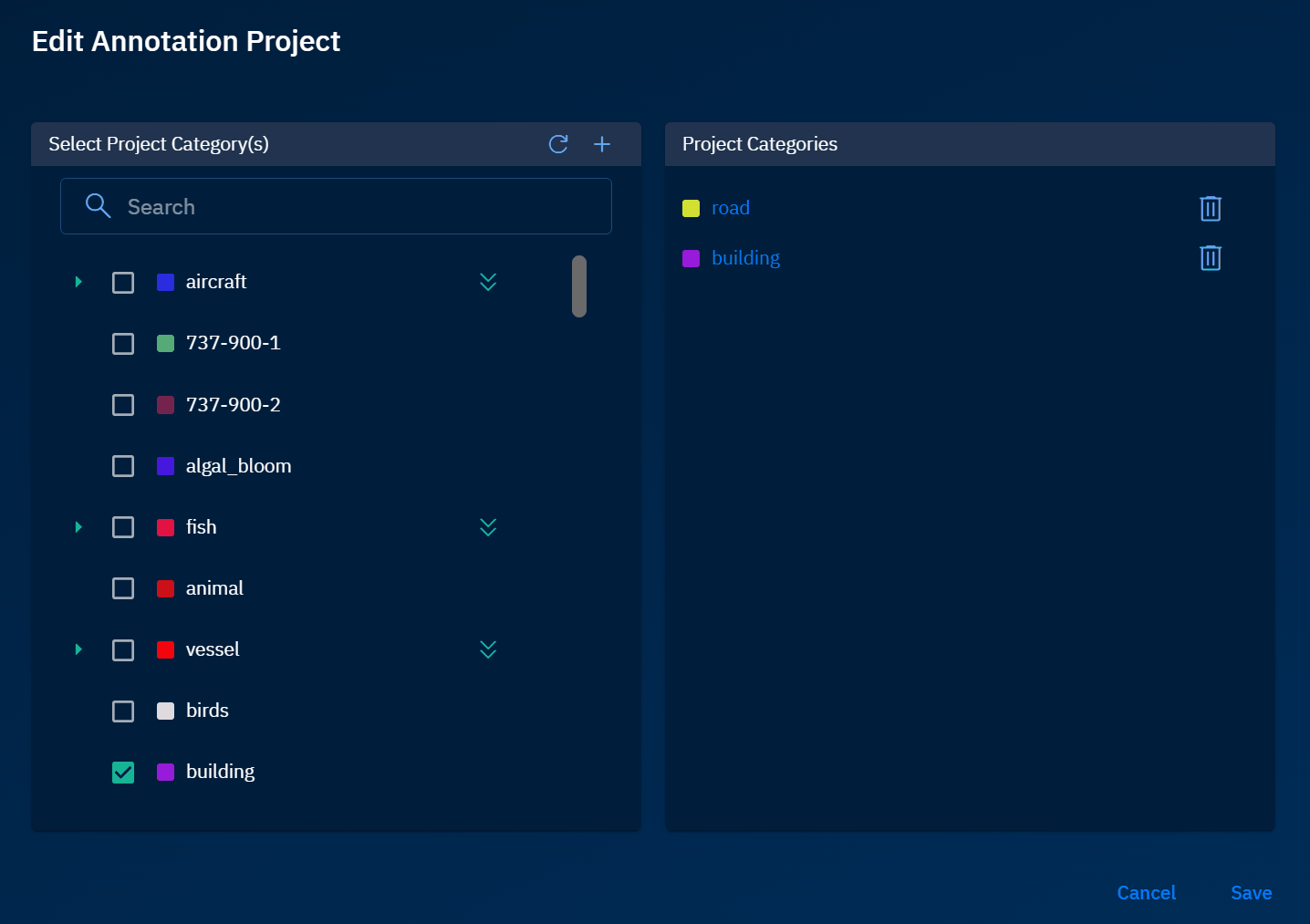Select the 737-900-1 category label
This screenshot has width=1310, height=924.
pos(233,343)
